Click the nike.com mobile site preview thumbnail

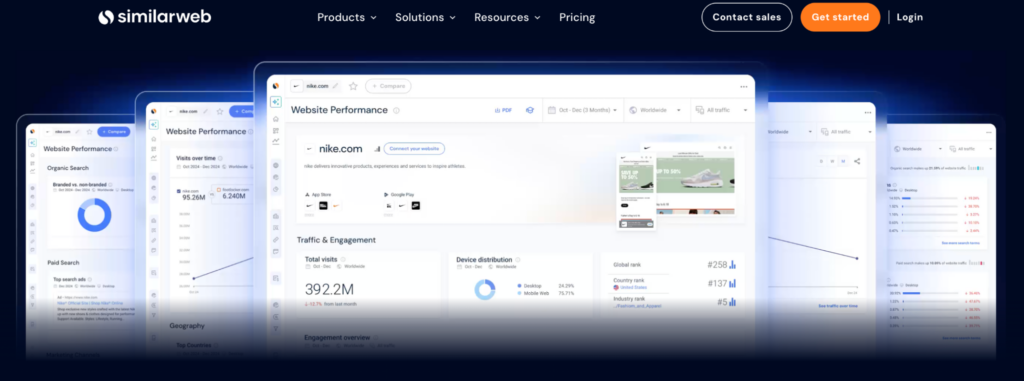pyautogui.click(x=637, y=191)
